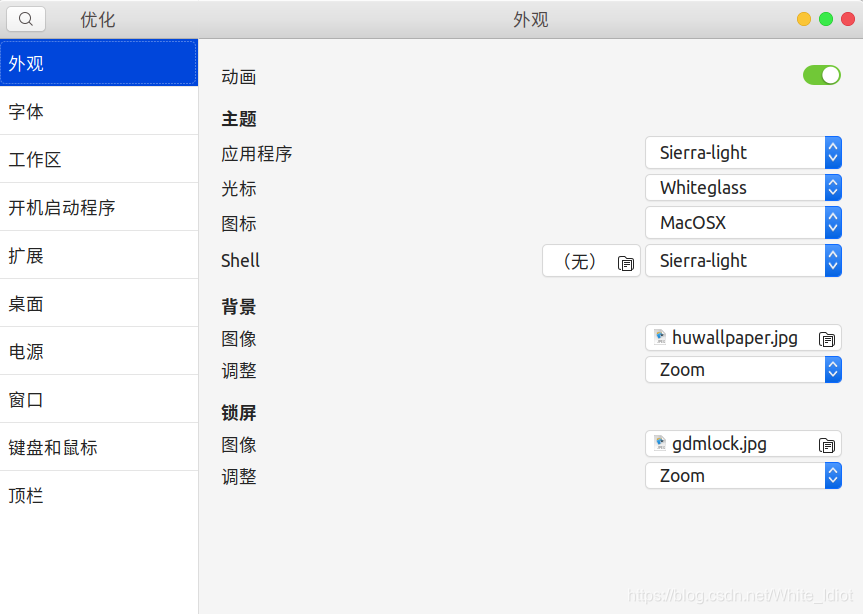
Task: Click the gdmlock.jpg lock screen image chooser
Action: point(743,443)
